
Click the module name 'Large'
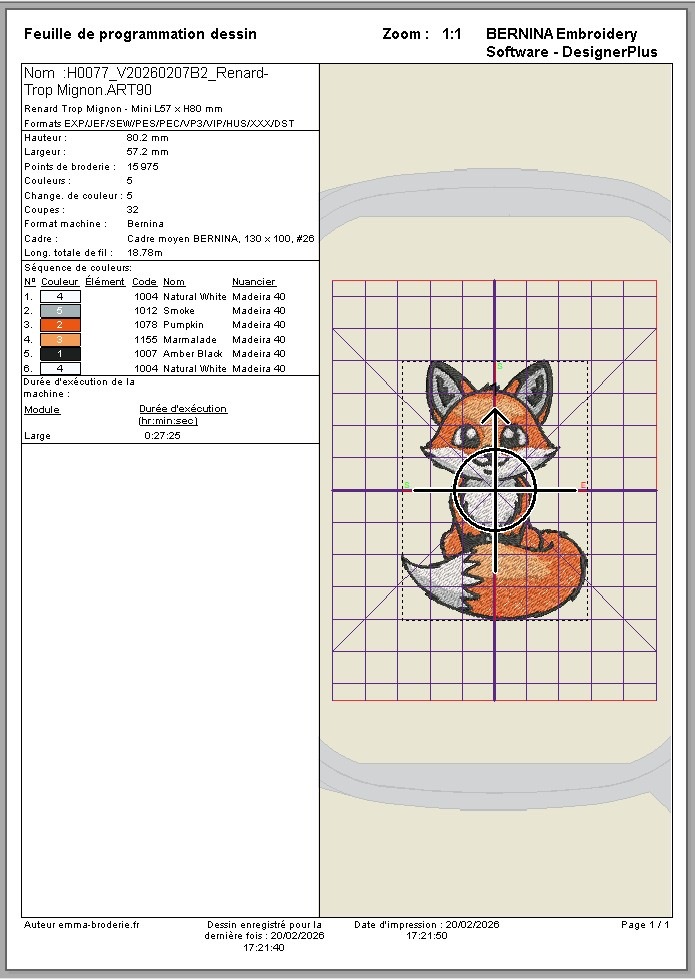[37, 436]
